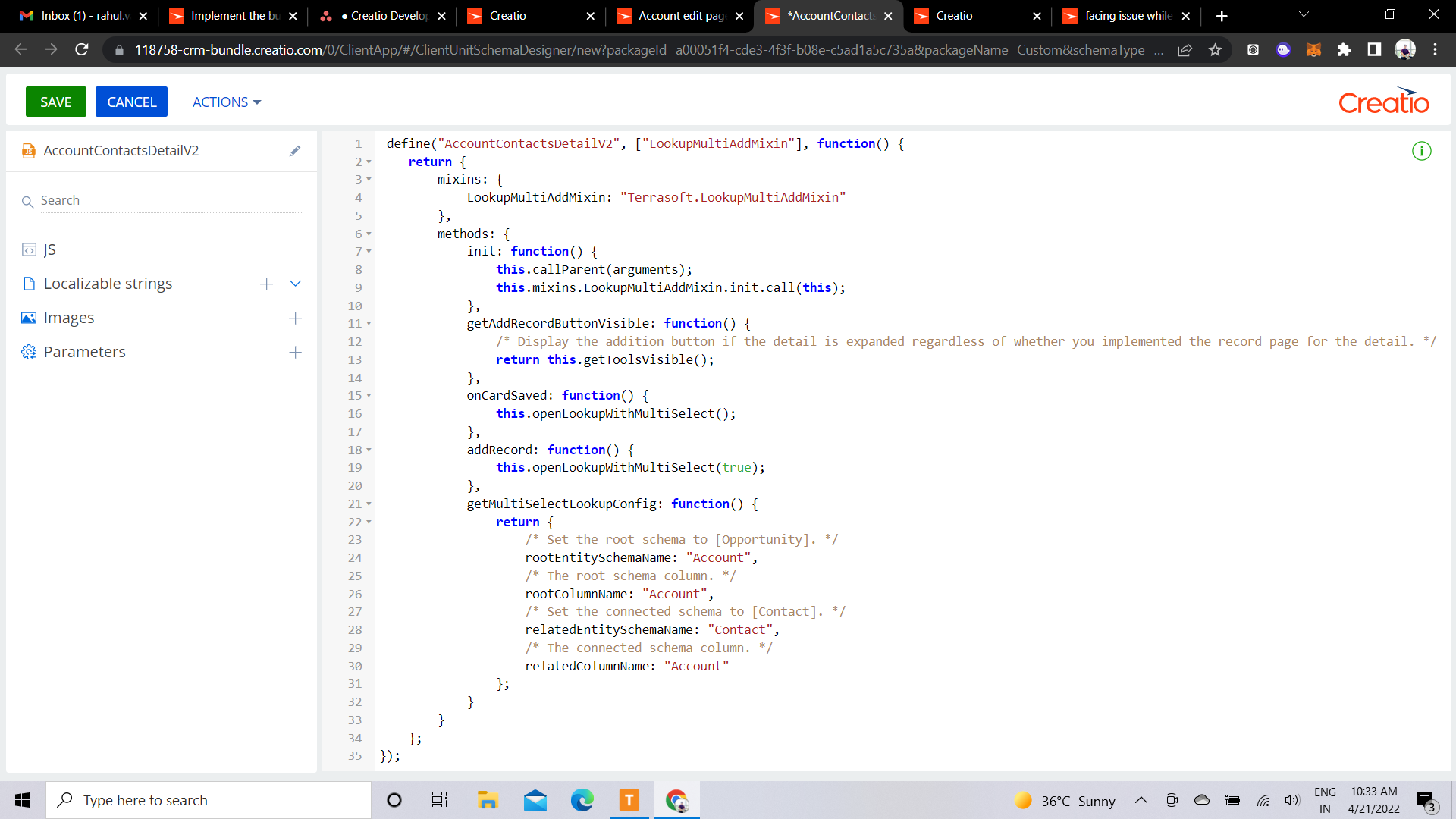Click the green info icon in editor
The height and width of the screenshot is (819, 1456).
pos(1422,151)
